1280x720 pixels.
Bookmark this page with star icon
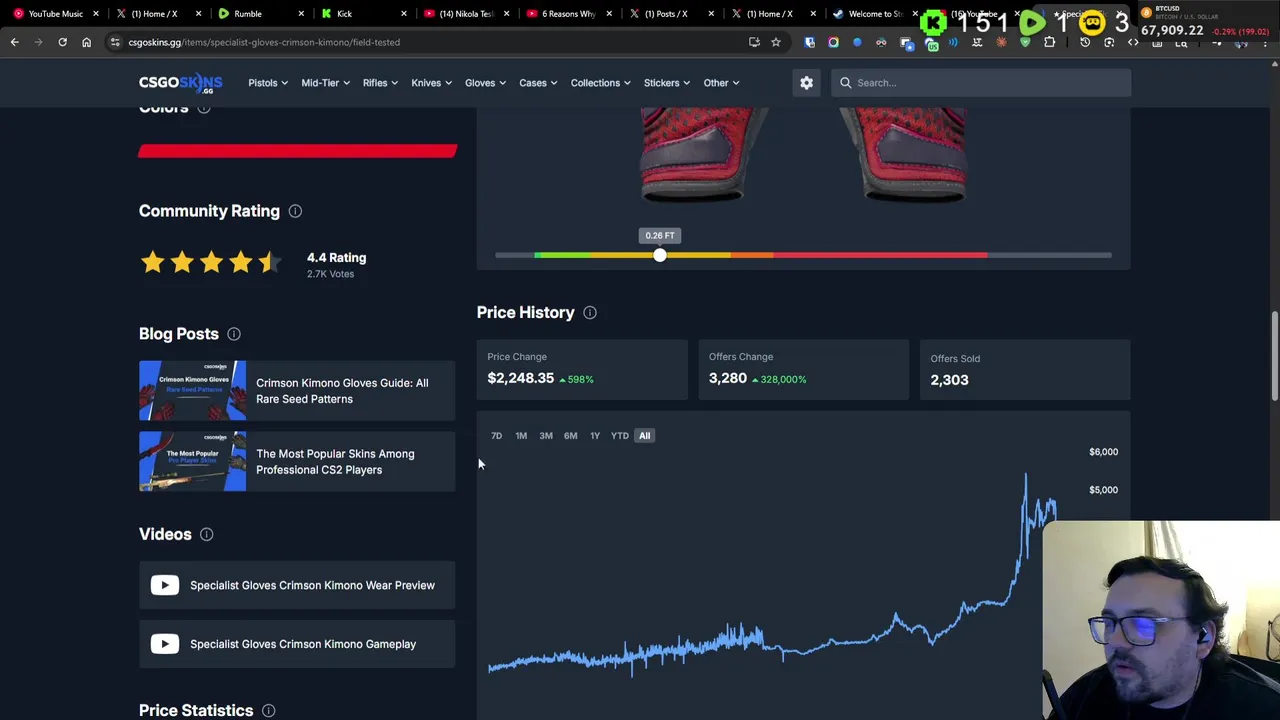(775, 42)
